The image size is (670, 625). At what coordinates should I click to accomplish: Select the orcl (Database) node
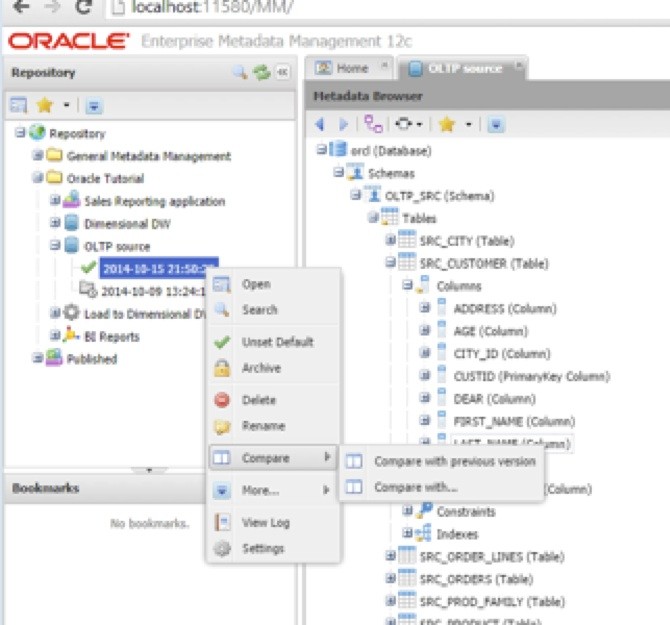(391, 151)
